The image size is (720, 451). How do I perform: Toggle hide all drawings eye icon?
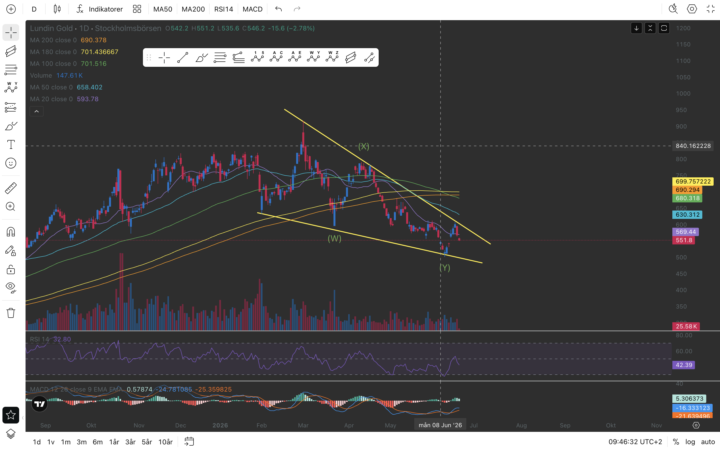(11, 288)
